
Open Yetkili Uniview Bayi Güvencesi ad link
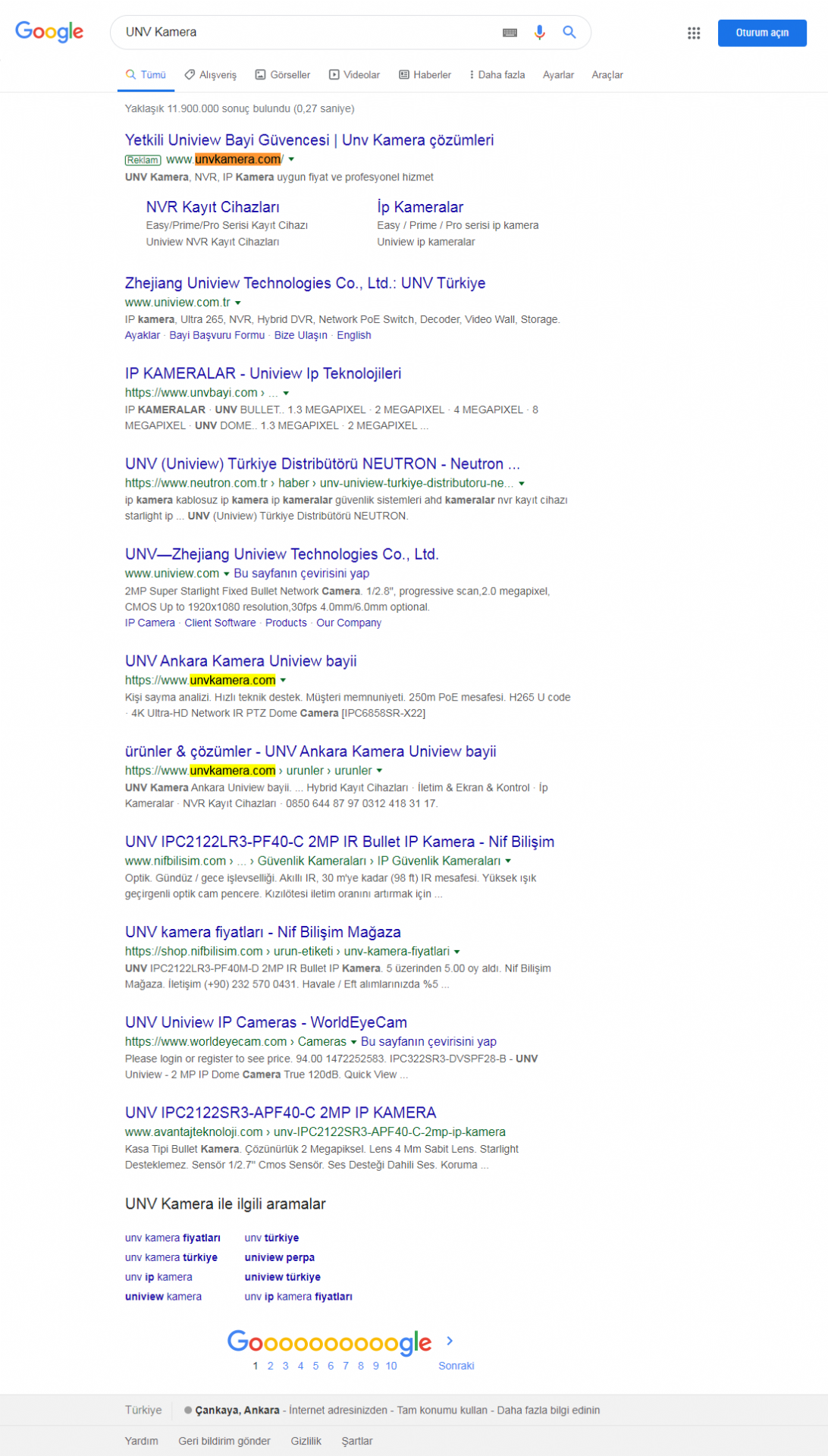[309, 140]
